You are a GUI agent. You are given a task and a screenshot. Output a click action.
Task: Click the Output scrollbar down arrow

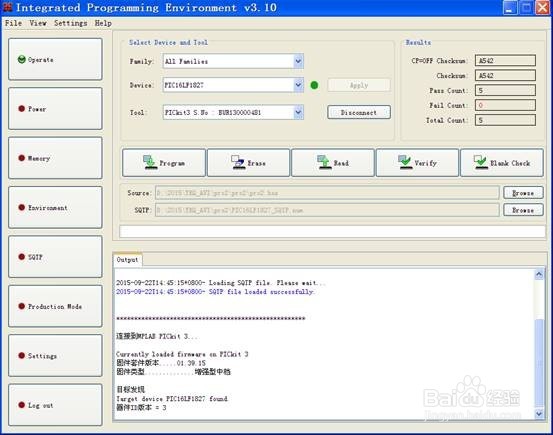point(539,413)
